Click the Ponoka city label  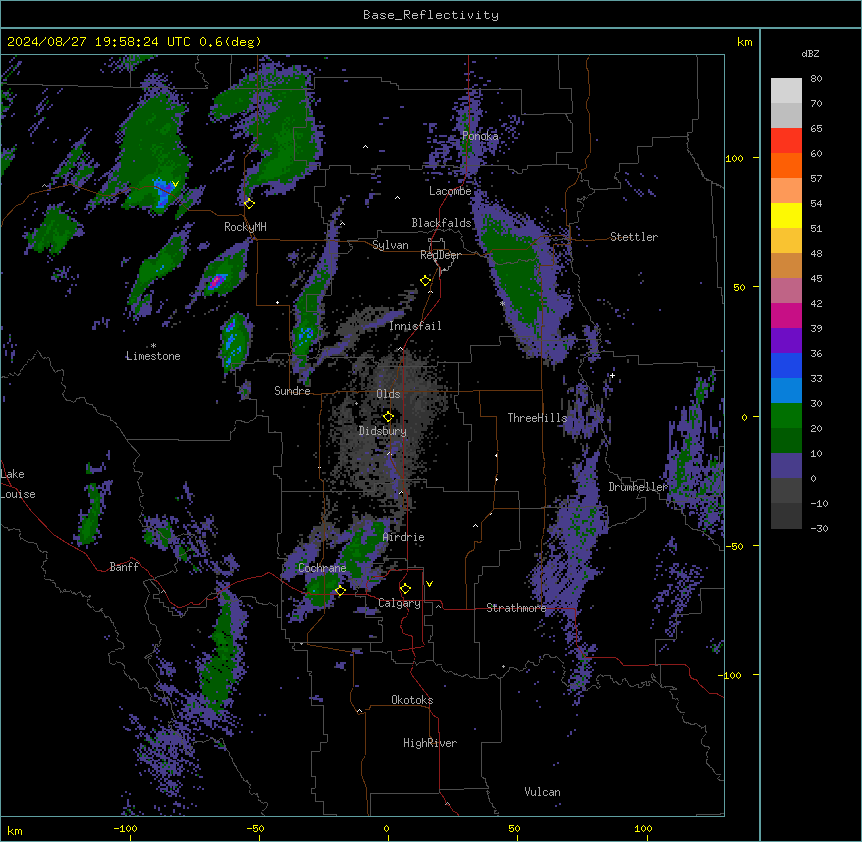click(480, 136)
